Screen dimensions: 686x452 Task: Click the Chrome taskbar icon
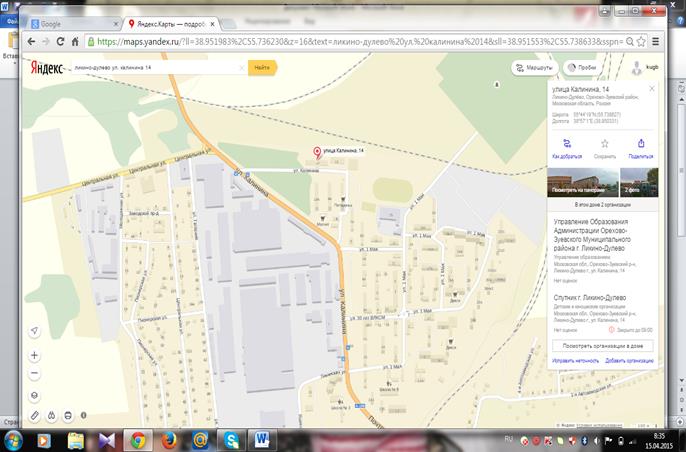(138, 441)
